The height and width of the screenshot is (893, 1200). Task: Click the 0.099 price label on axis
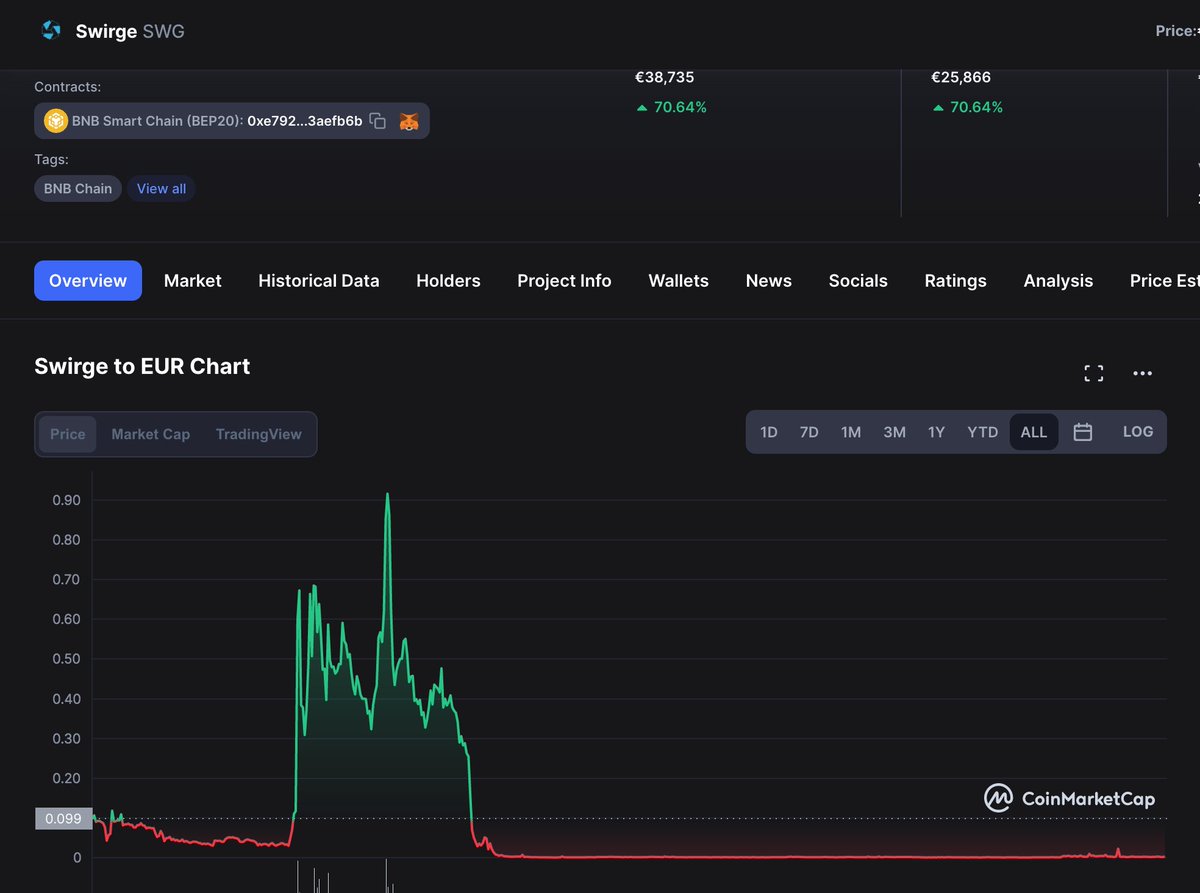click(x=64, y=819)
